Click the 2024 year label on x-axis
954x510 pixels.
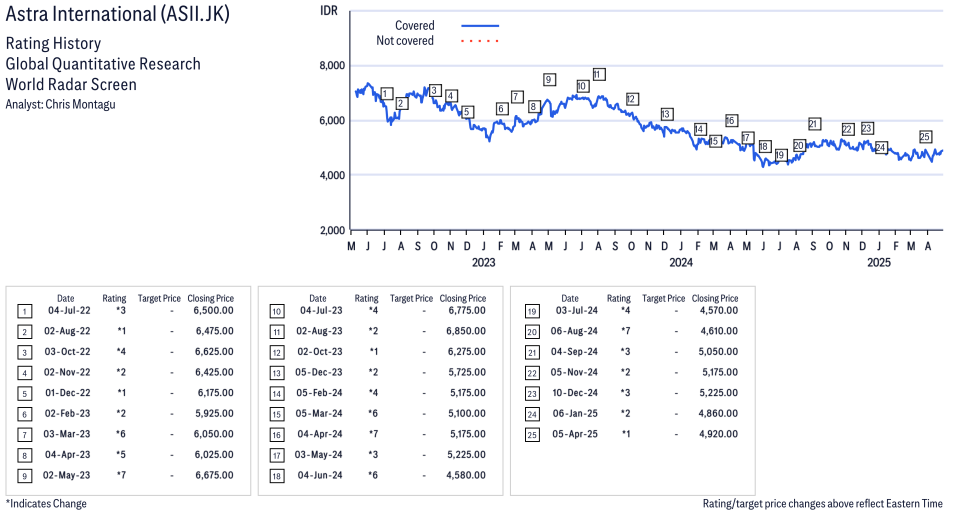tap(681, 262)
